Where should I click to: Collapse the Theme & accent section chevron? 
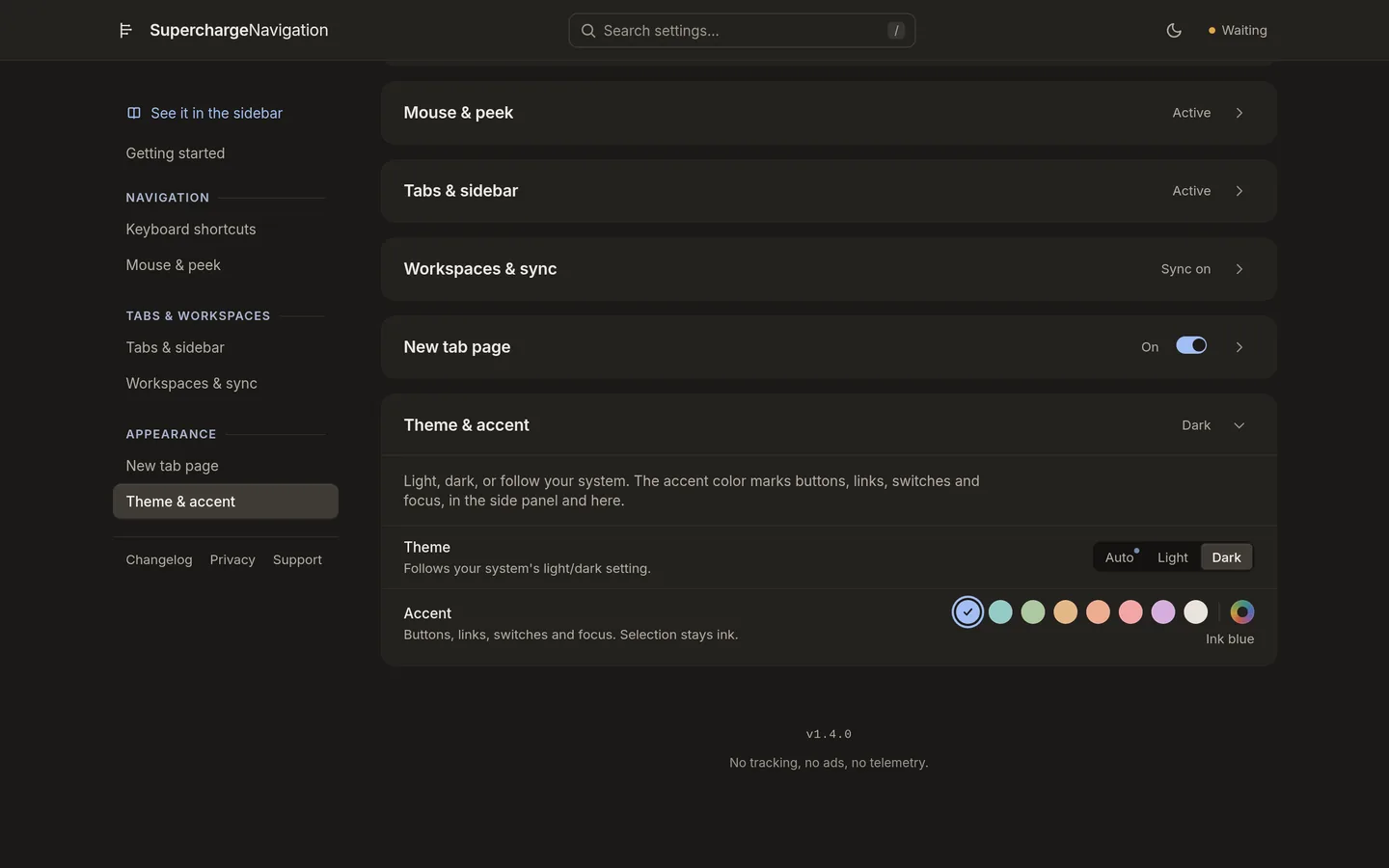1239,425
